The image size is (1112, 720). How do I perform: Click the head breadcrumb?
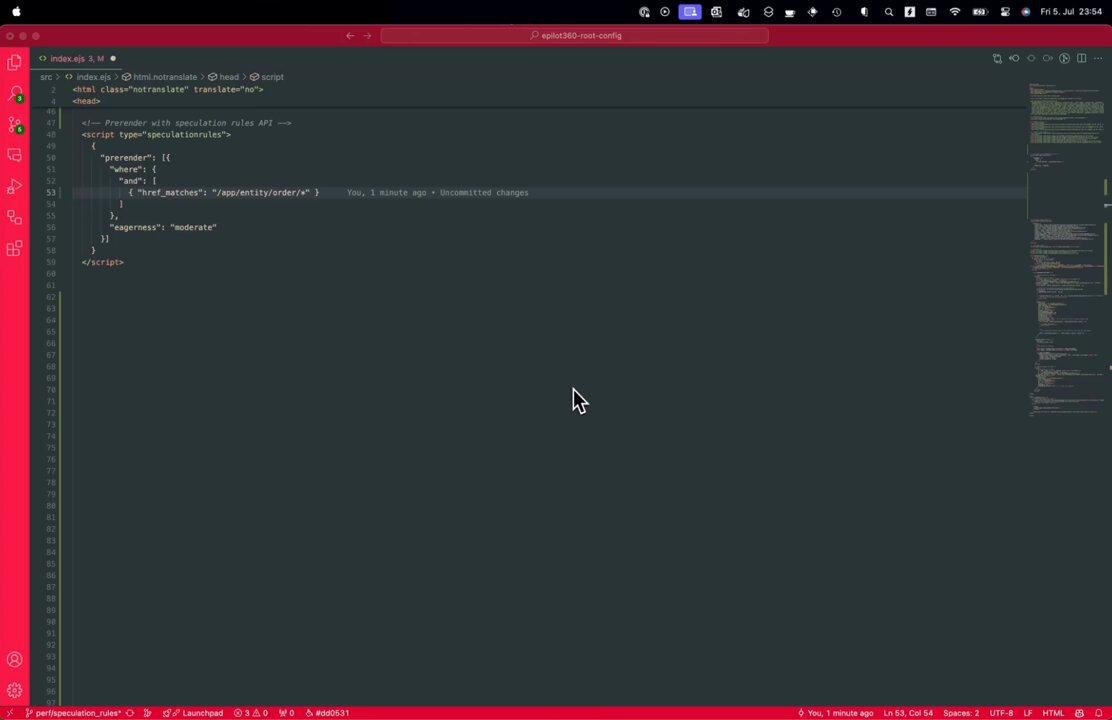click(x=229, y=77)
